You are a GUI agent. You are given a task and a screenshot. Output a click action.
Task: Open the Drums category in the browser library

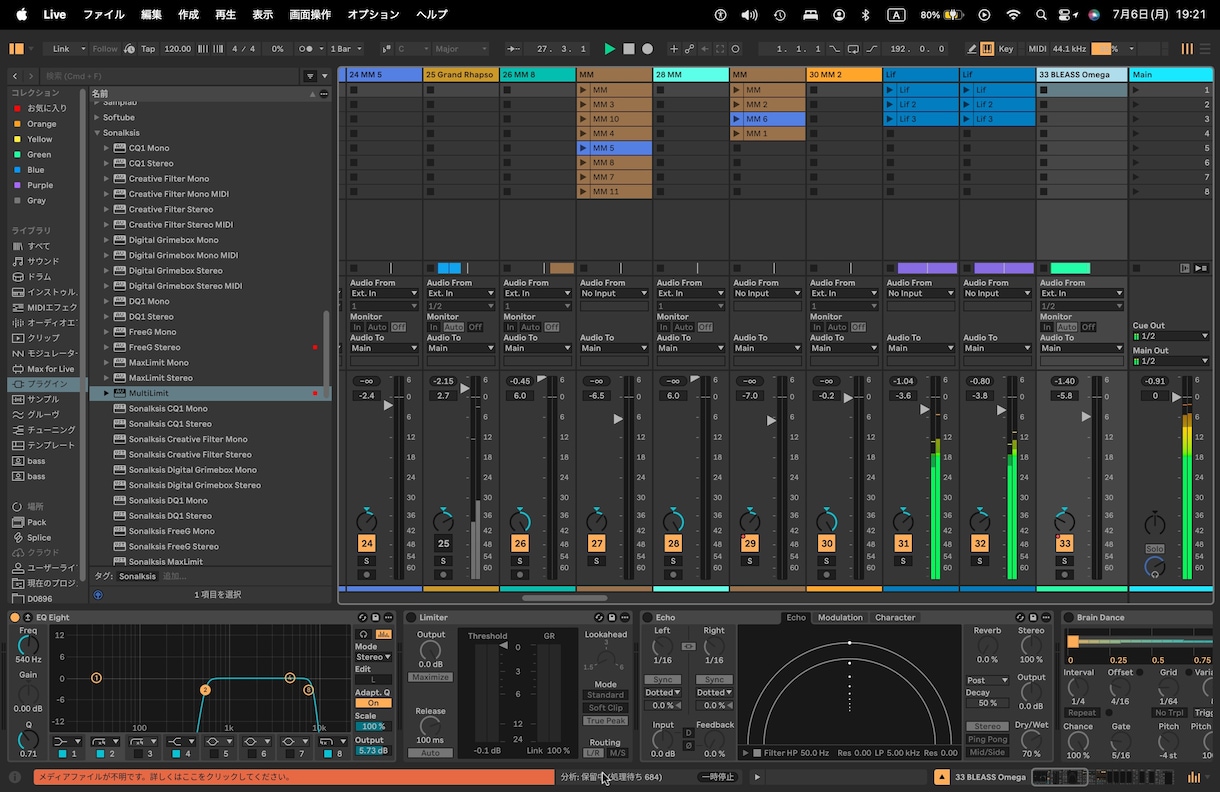39,276
